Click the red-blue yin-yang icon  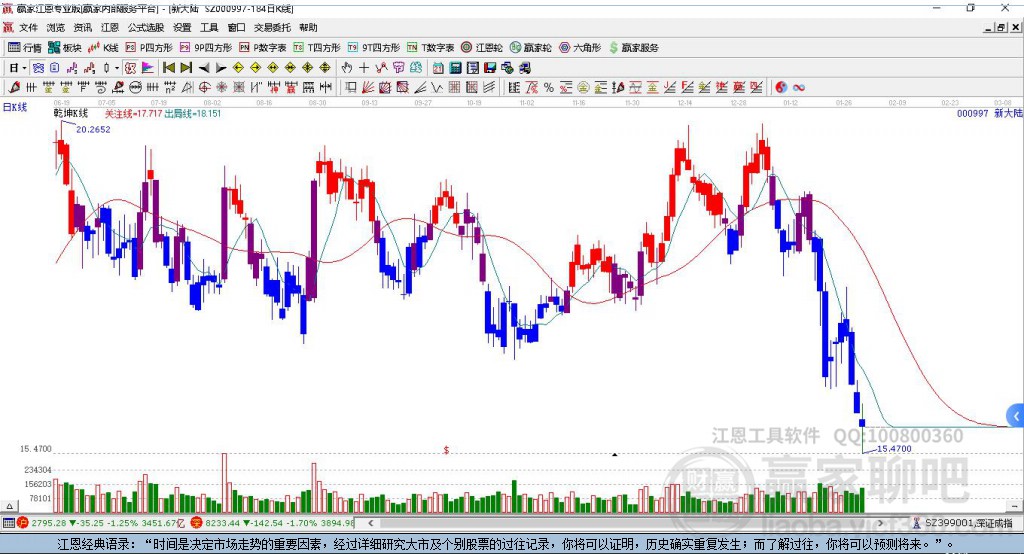coord(780,87)
